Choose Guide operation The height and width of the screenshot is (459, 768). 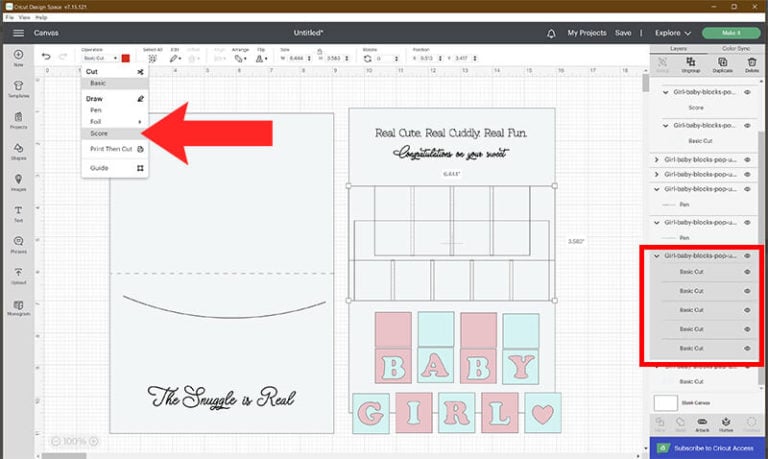pyautogui.click(x=115, y=168)
